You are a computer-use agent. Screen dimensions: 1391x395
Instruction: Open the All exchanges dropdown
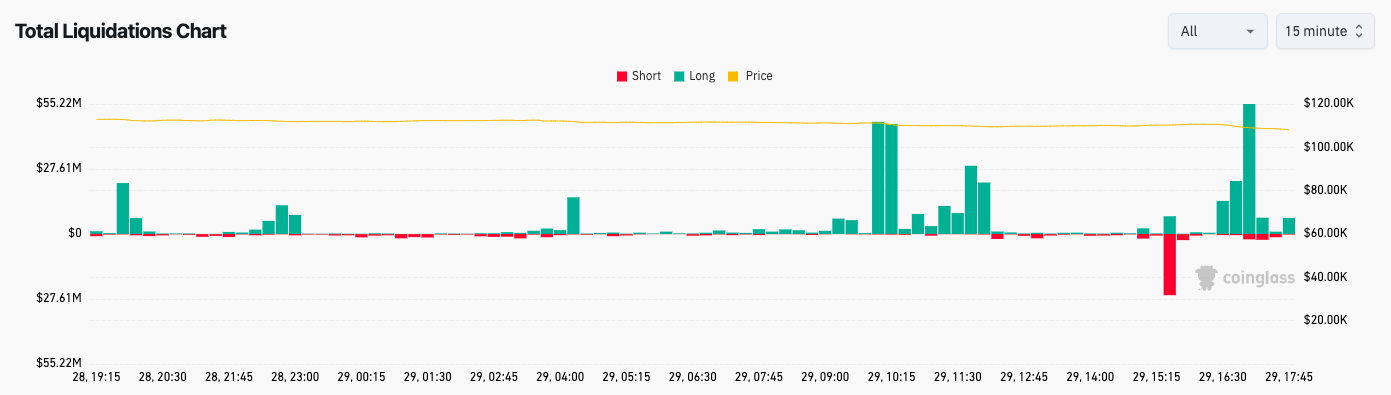point(1218,31)
